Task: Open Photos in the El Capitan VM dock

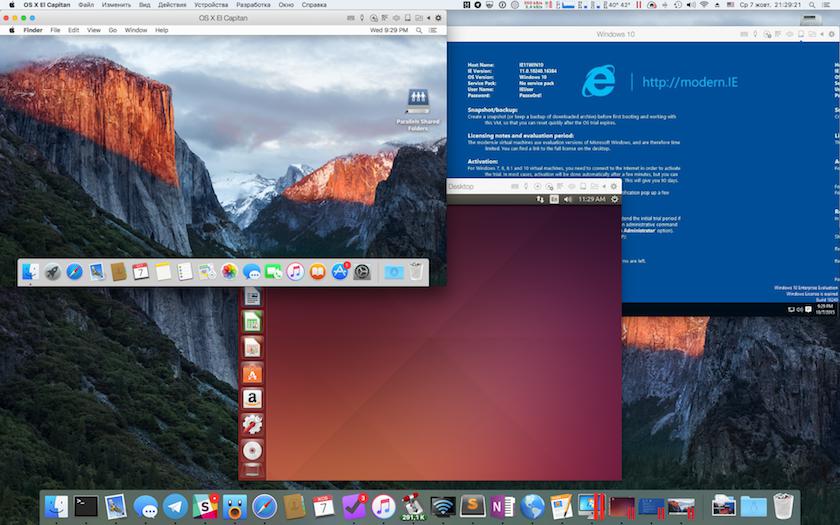Action: click(x=229, y=271)
